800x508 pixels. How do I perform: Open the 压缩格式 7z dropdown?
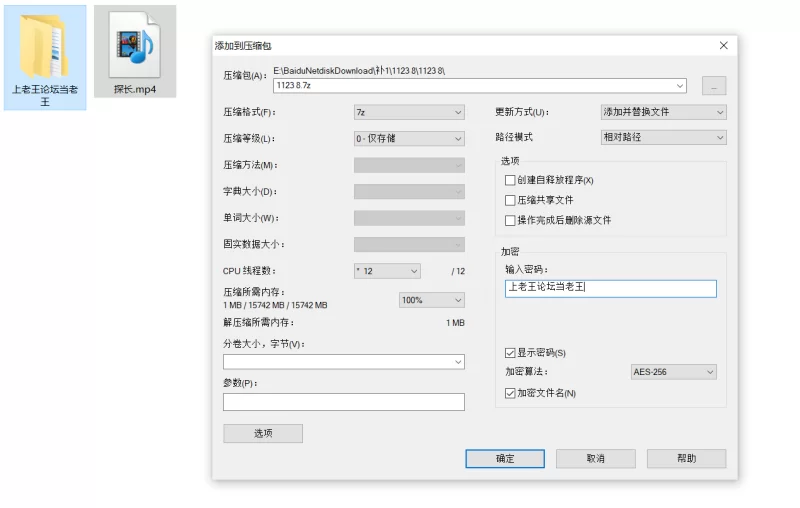pyautogui.click(x=409, y=112)
